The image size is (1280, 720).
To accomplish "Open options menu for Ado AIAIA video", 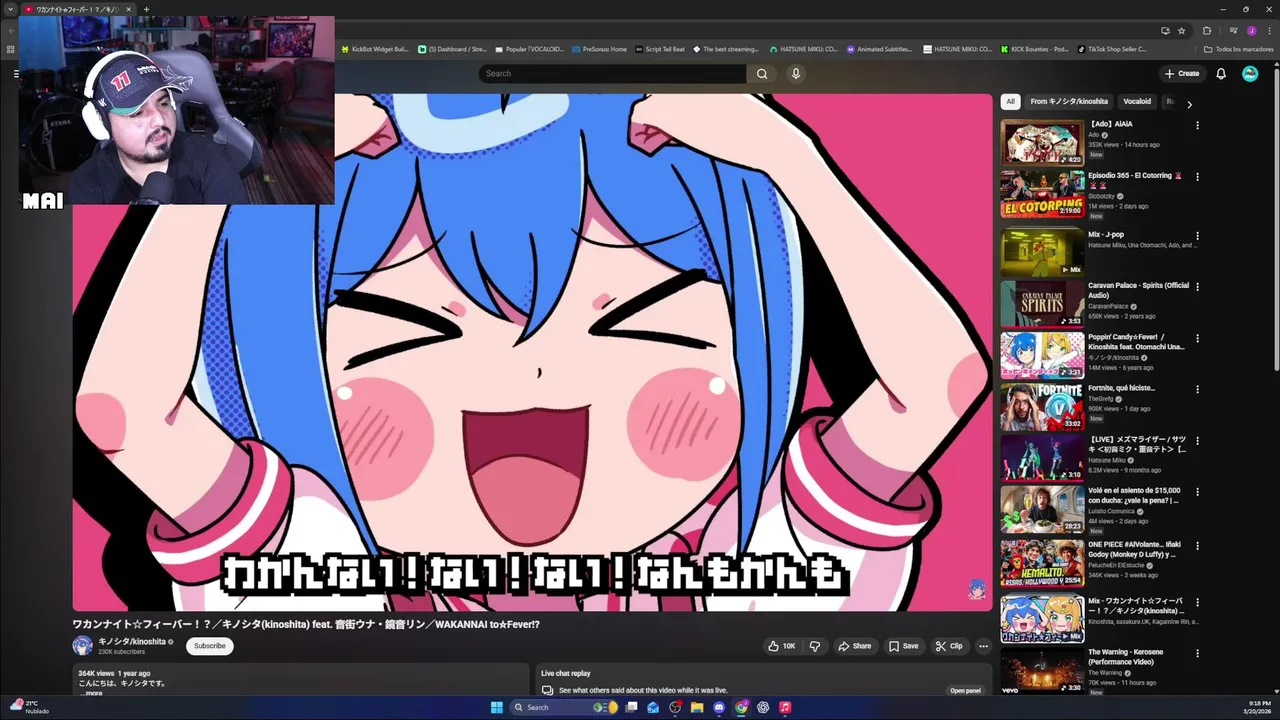I will pos(1197,125).
